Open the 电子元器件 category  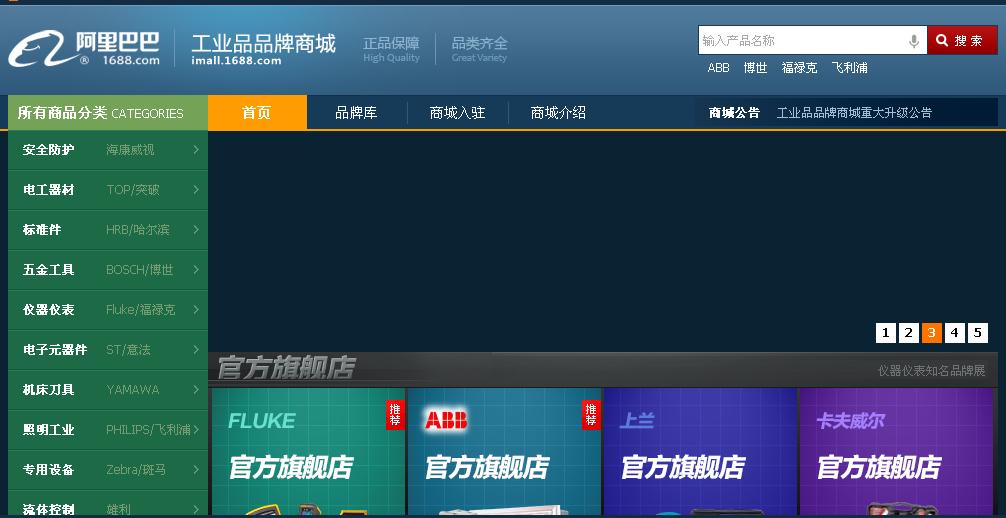(55, 350)
